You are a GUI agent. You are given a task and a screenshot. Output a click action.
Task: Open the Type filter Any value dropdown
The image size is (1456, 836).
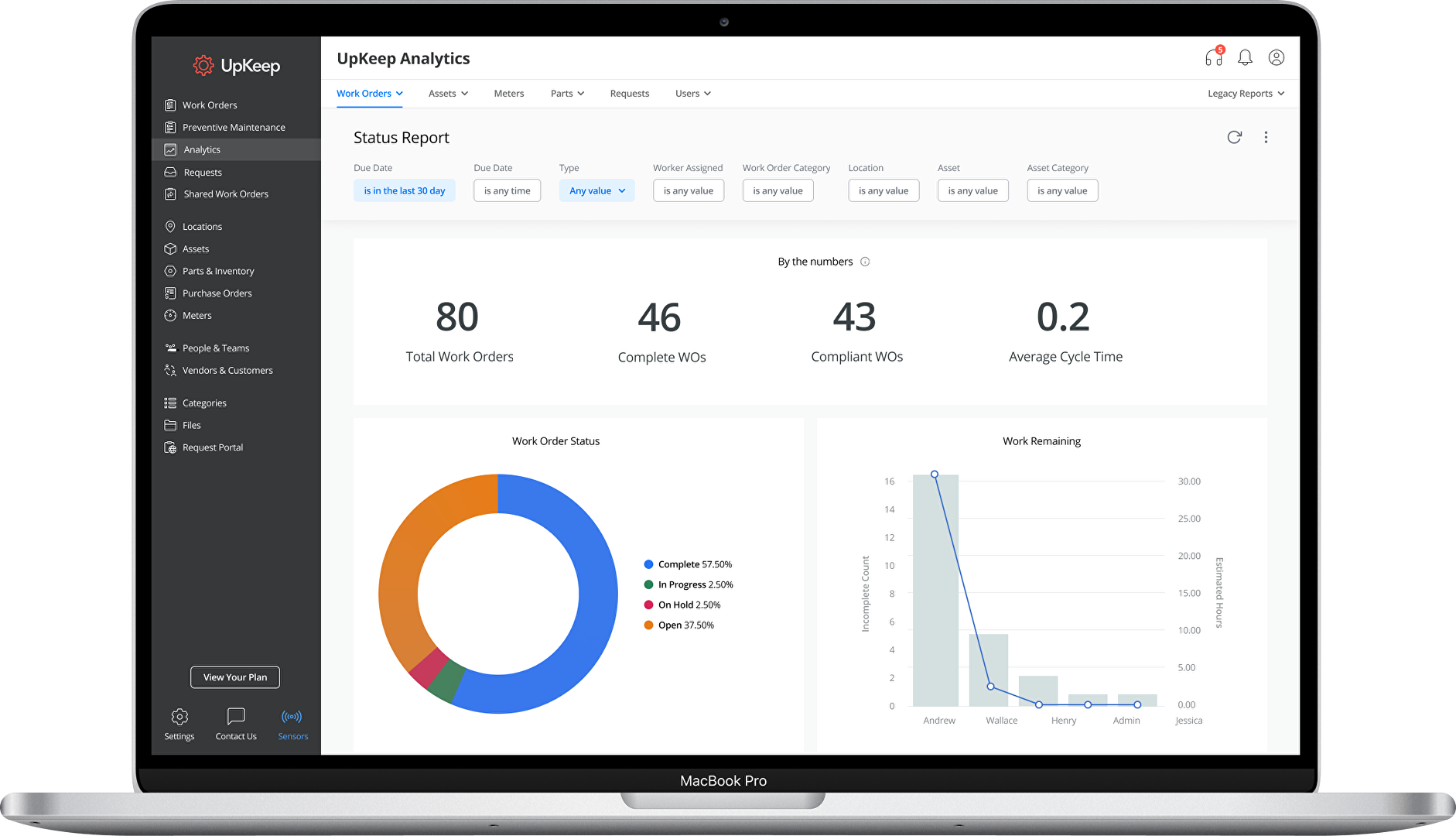click(597, 190)
